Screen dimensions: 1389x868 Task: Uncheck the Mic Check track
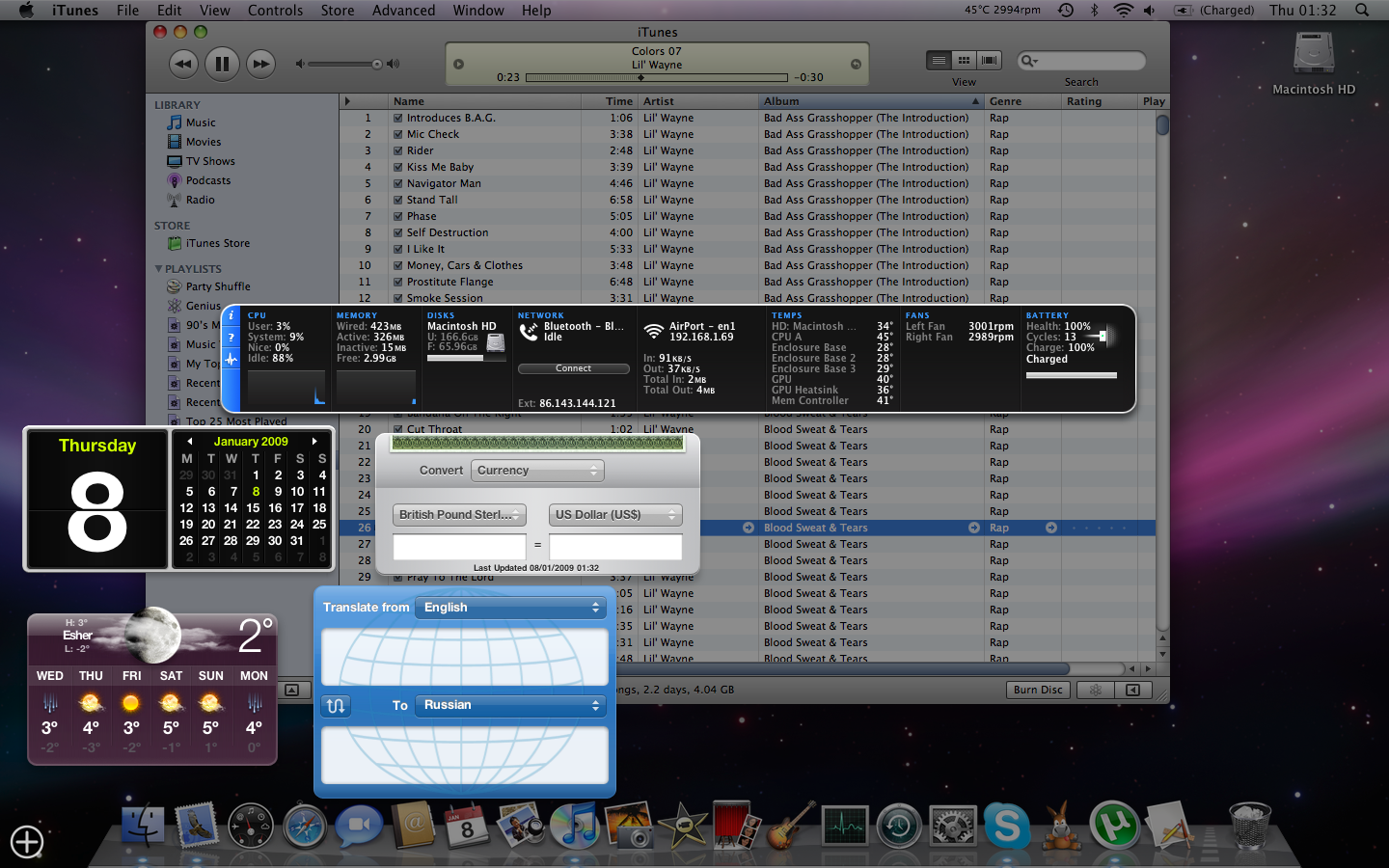tap(397, 135)
